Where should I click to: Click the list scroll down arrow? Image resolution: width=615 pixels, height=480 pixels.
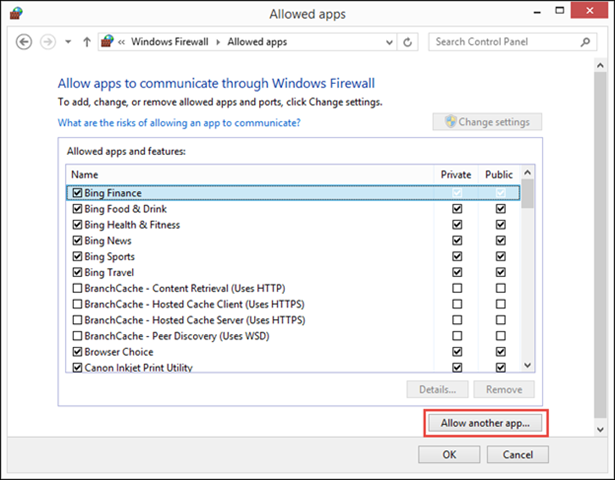coord(528,365)
